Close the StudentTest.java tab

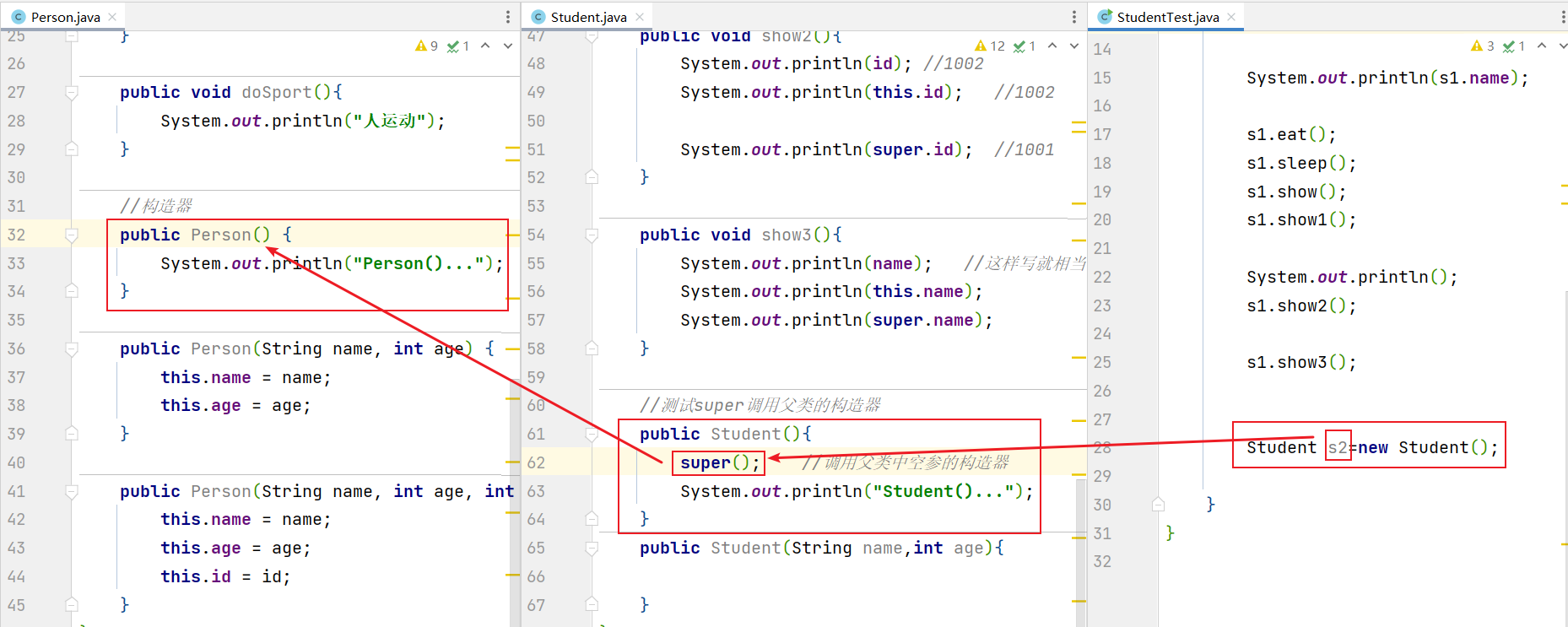click(x=1231, y=17)
